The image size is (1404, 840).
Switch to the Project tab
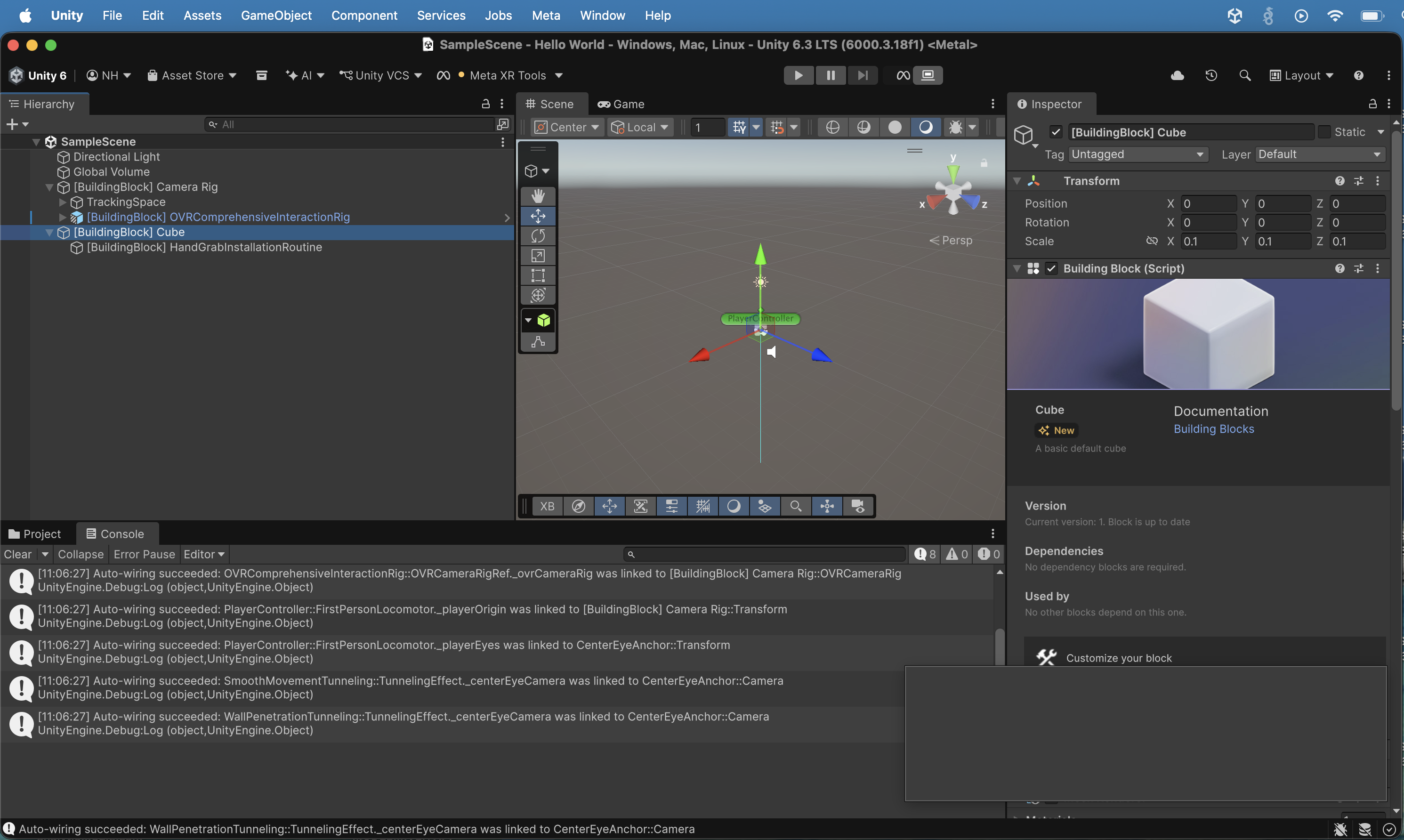[35, 534]
